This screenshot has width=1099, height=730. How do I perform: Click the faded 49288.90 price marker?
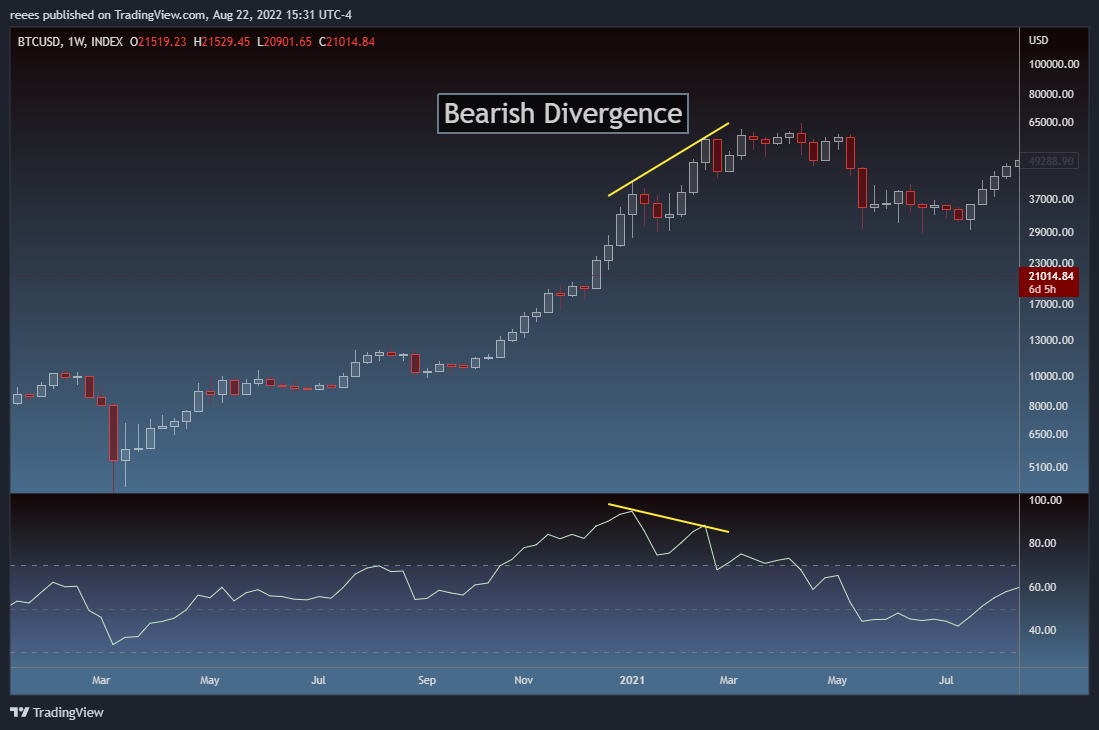(x=1049, y=161)
